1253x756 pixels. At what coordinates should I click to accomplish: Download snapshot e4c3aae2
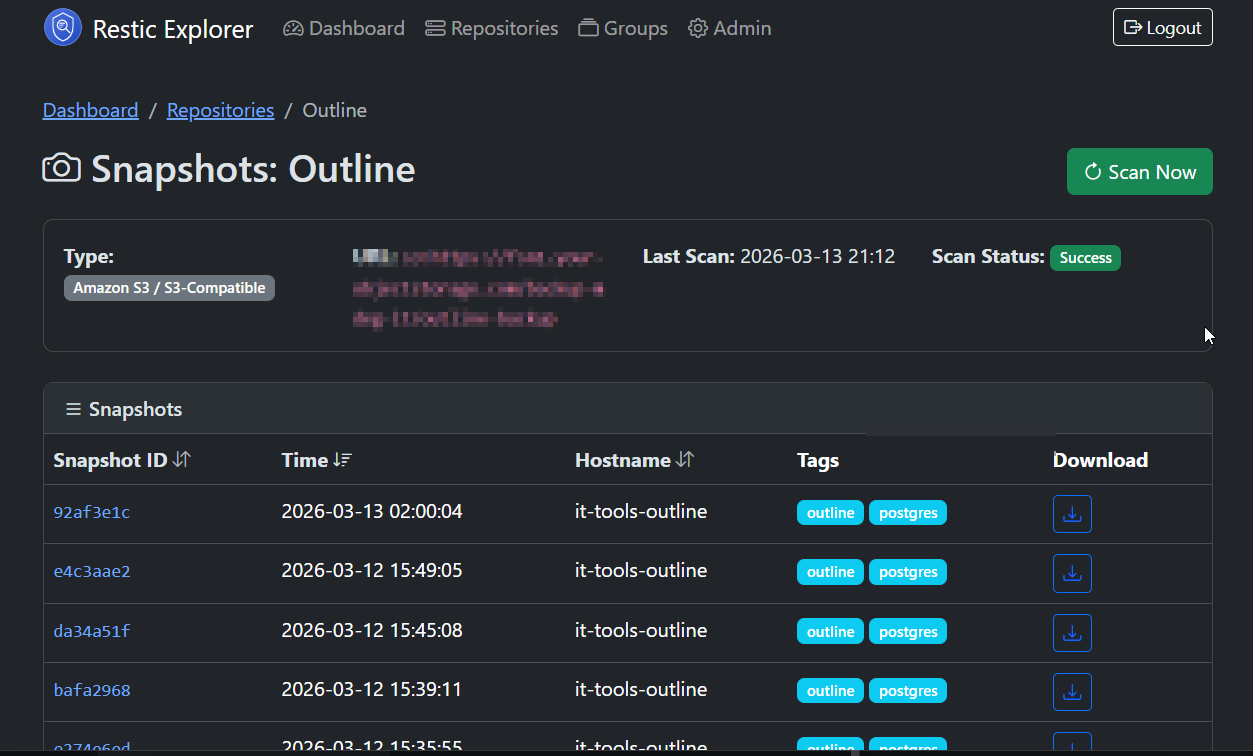point(1072,573)
